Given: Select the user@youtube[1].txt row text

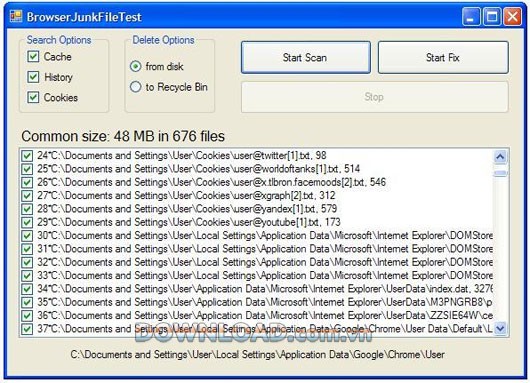Looking at the screenshot, I should pyautogui.click(x=189, y=222).
